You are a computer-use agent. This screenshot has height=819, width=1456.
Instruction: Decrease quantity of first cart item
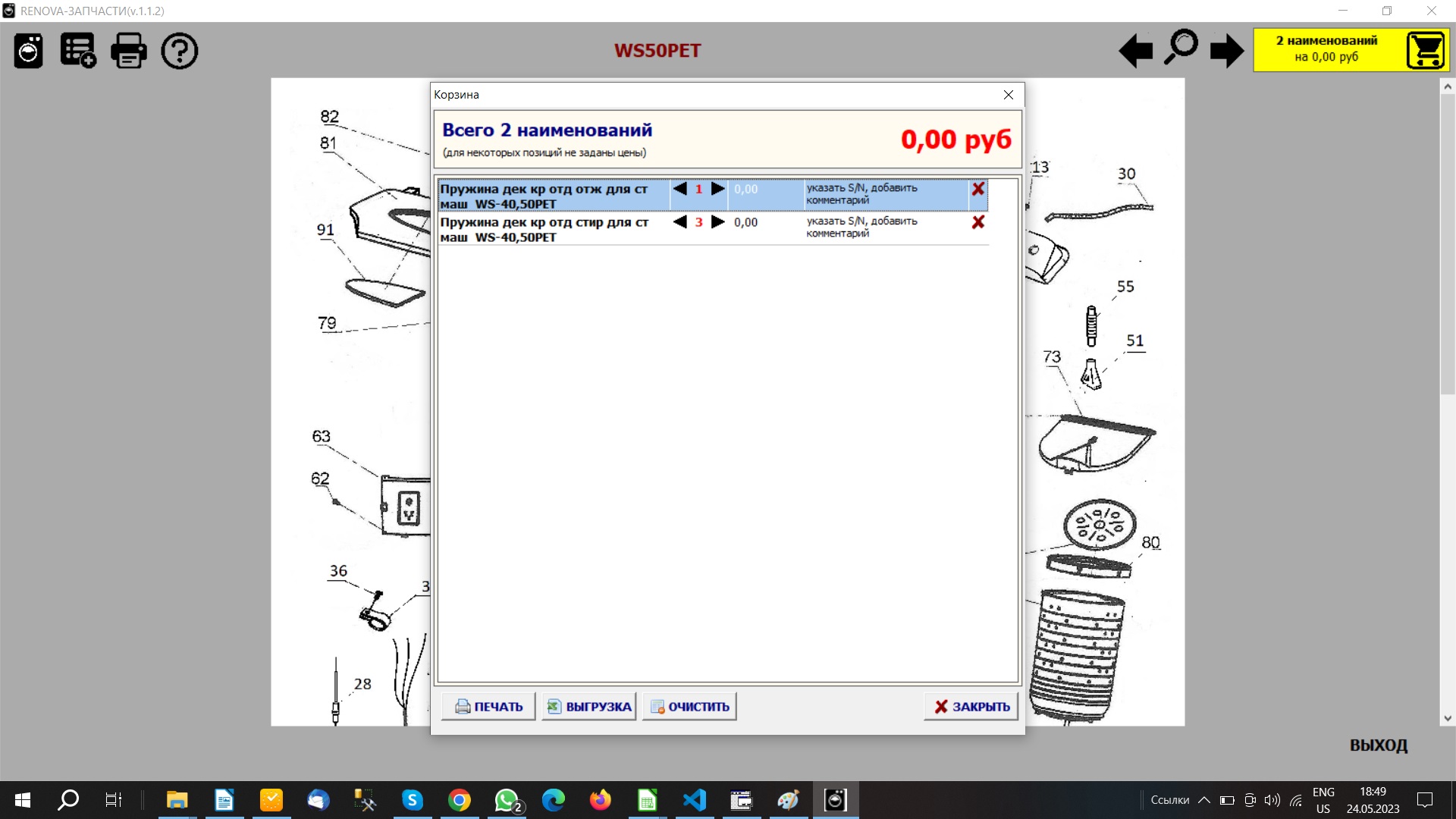point(680,189)
